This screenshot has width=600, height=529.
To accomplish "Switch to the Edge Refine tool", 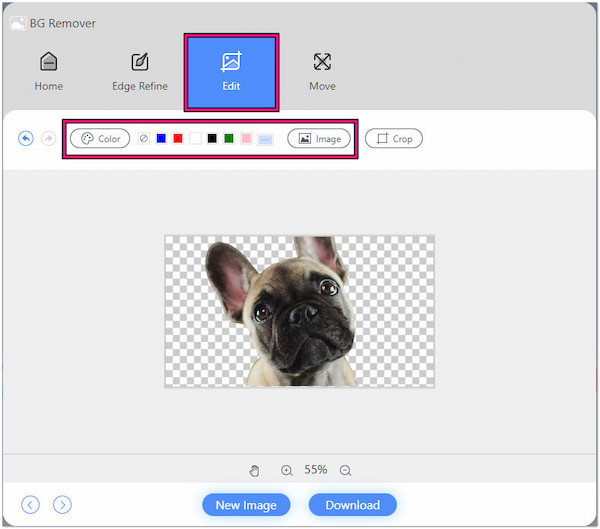I will click(x=140, y=72).
